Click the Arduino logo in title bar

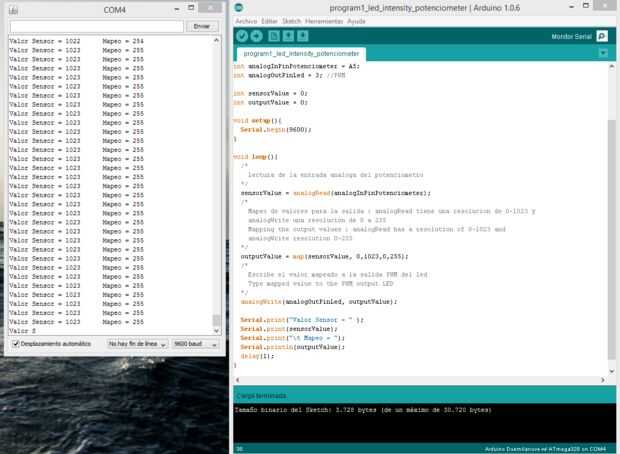[239, 8]
